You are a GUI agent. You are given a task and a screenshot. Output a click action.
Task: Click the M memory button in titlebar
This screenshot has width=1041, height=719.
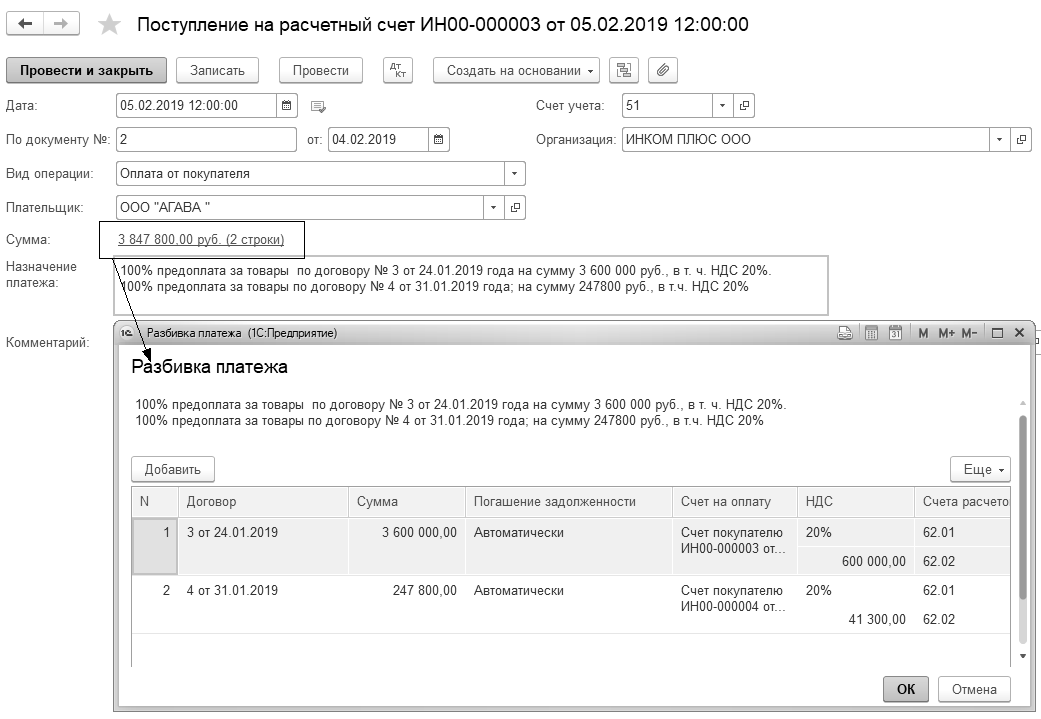(x=923, y=333)
